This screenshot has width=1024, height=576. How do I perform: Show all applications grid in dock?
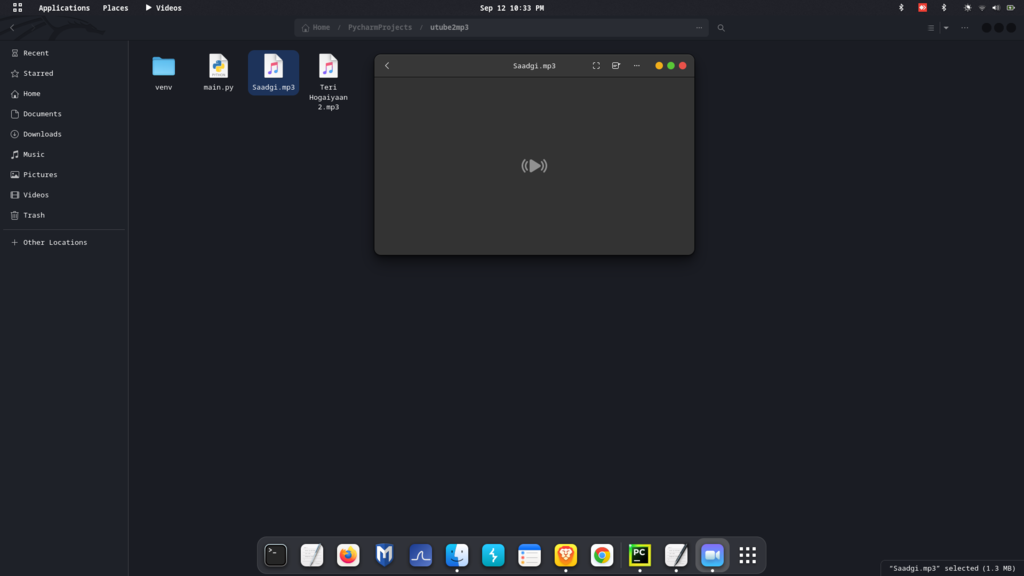pos(748,555)
